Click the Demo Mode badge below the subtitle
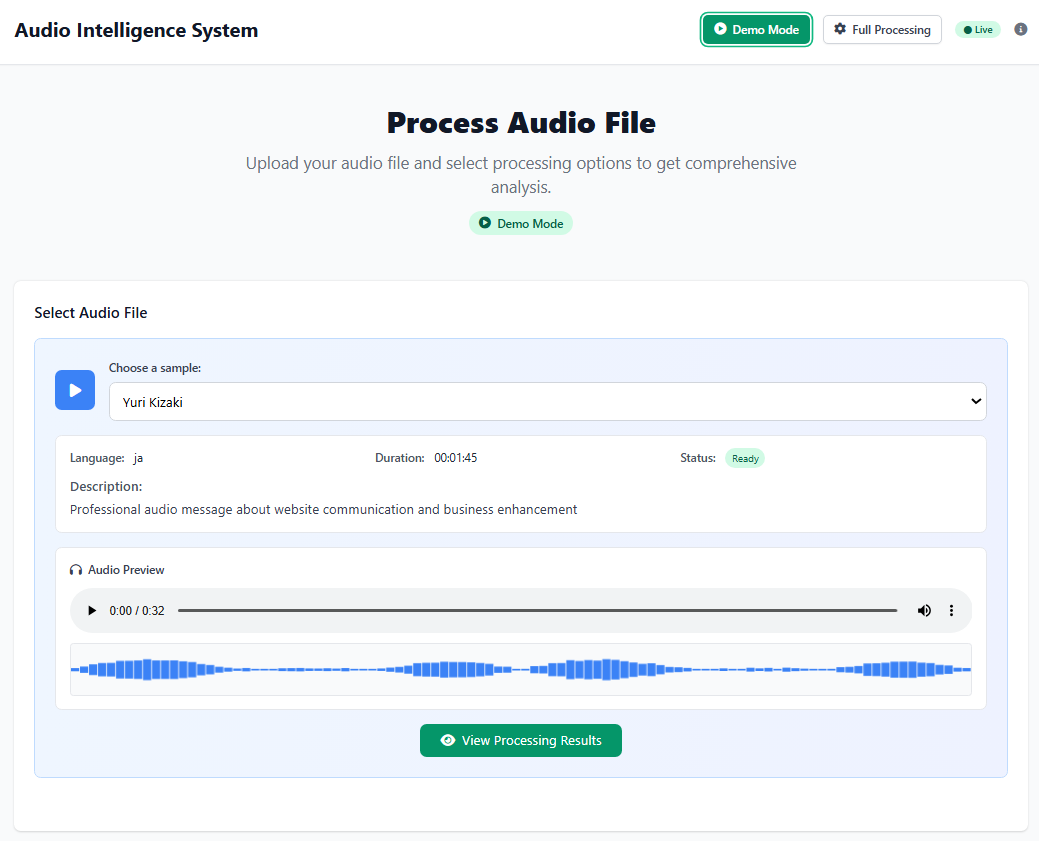This screenshot has height=841, width=1039. coord(520,224)
